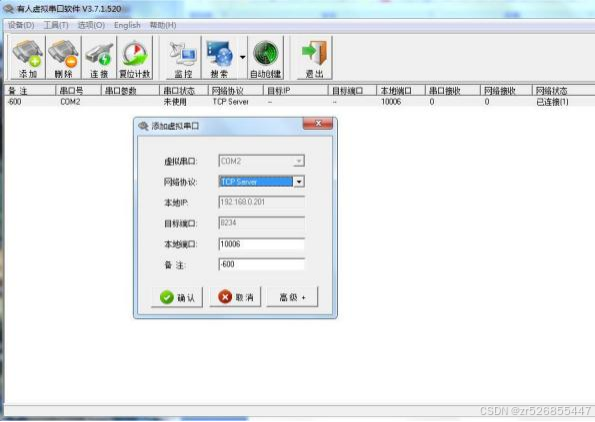This screenshot has width=595, height=422.
Task: Click the 备注 field showing -600
Action: pos(261,264)
